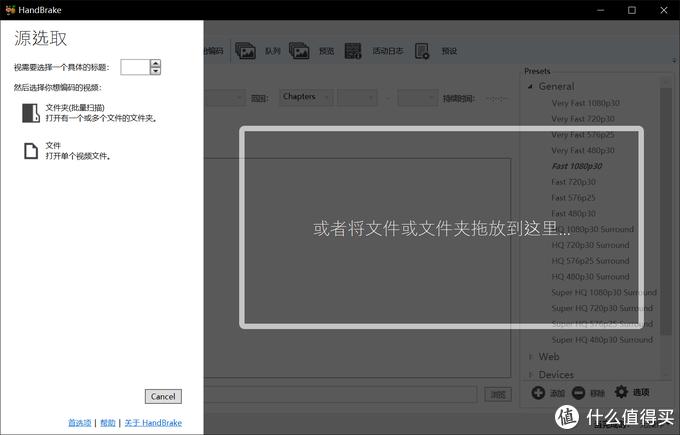Click the gear options icon under presets
This screenshot has width=680, height=435.
click(x=621, y=392)
